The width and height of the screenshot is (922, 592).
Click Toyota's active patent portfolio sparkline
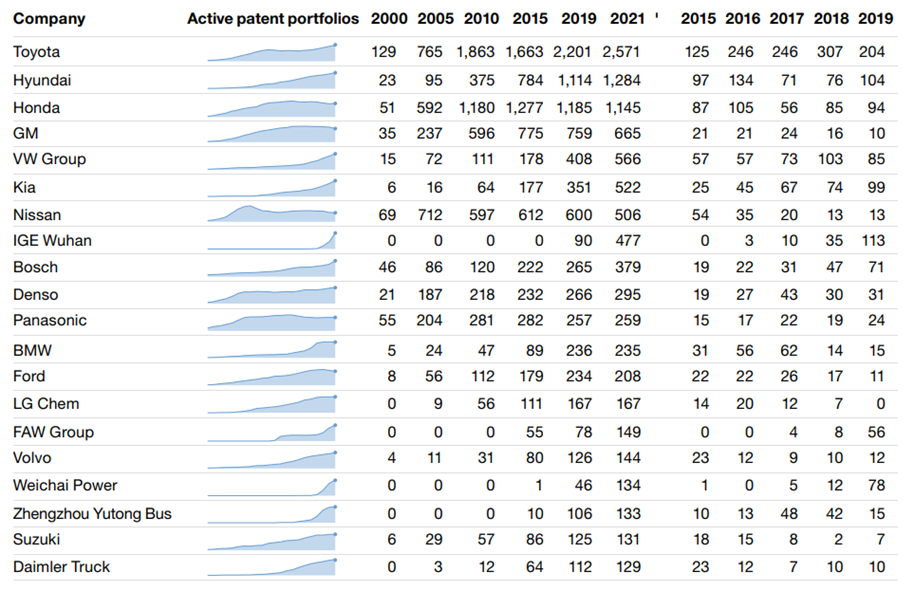pyautogui.click(x=272, y=53)
